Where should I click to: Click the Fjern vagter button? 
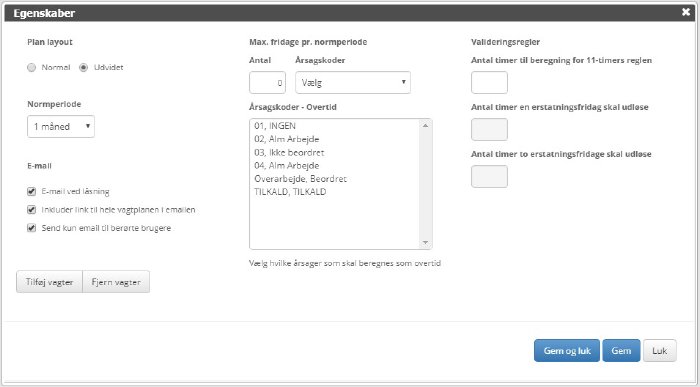[x=116, y=282]
